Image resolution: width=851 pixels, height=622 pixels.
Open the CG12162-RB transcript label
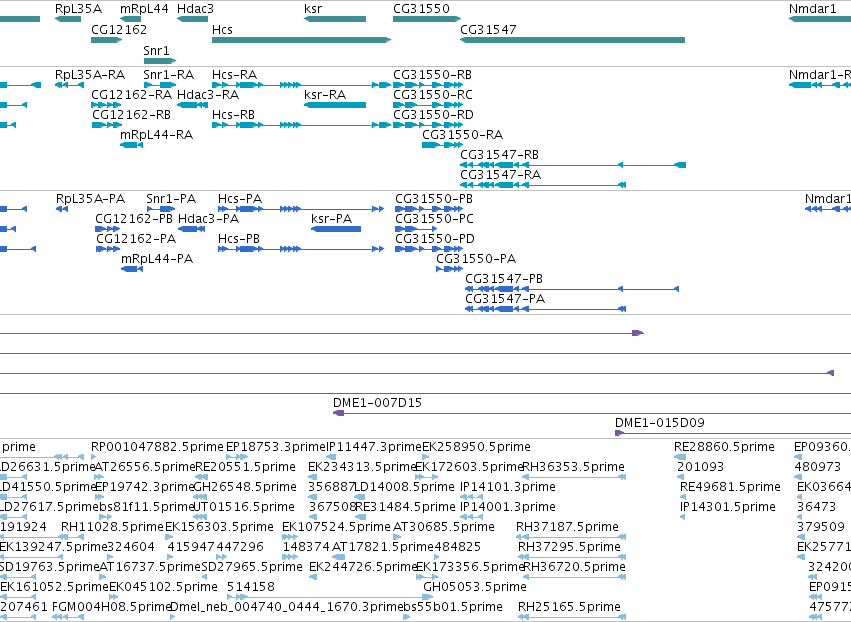point(131,115)
